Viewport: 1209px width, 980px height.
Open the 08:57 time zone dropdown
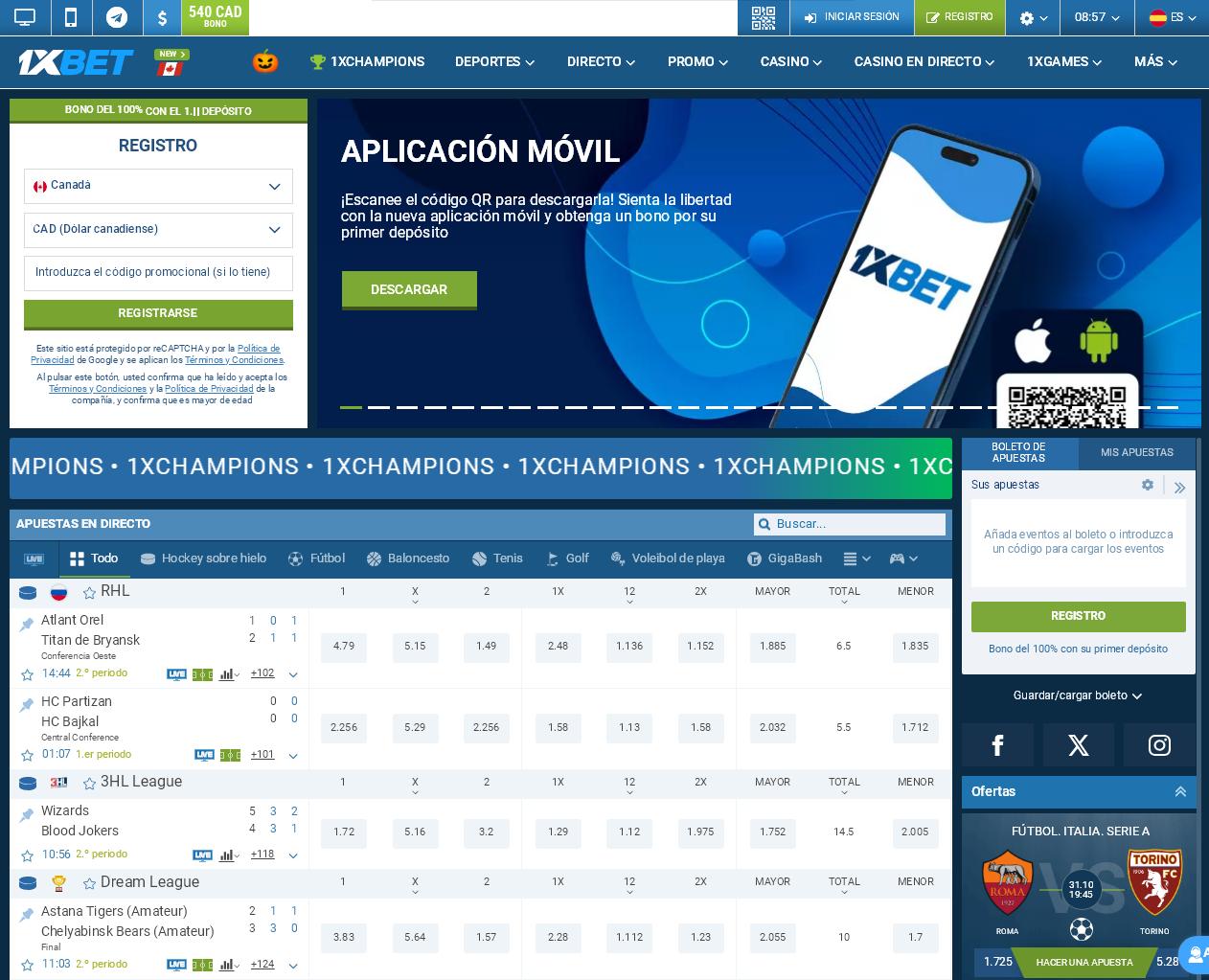coord(1097,17)
